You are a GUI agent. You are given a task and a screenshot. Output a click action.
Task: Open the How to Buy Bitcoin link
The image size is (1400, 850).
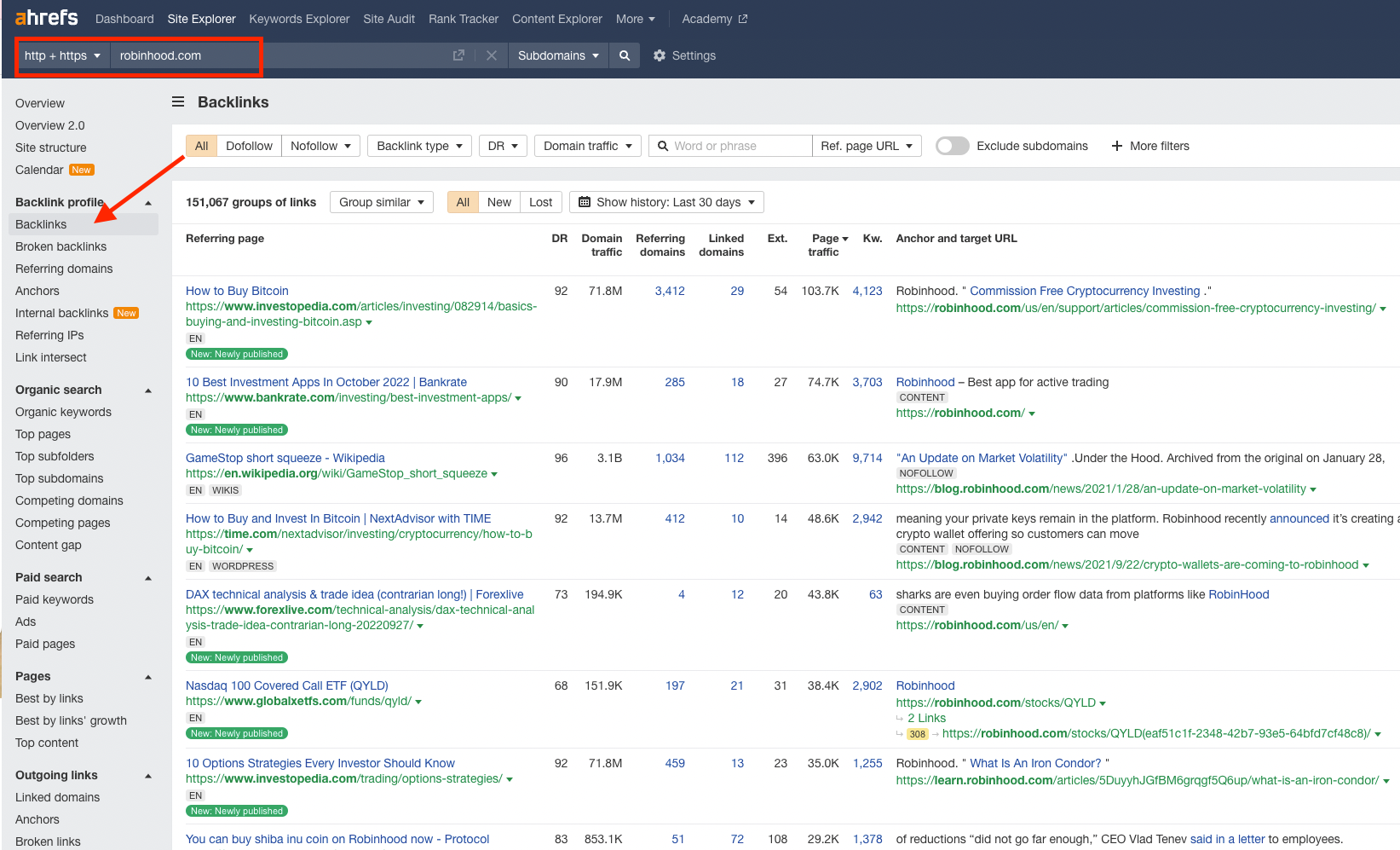[x=237, y=291]
